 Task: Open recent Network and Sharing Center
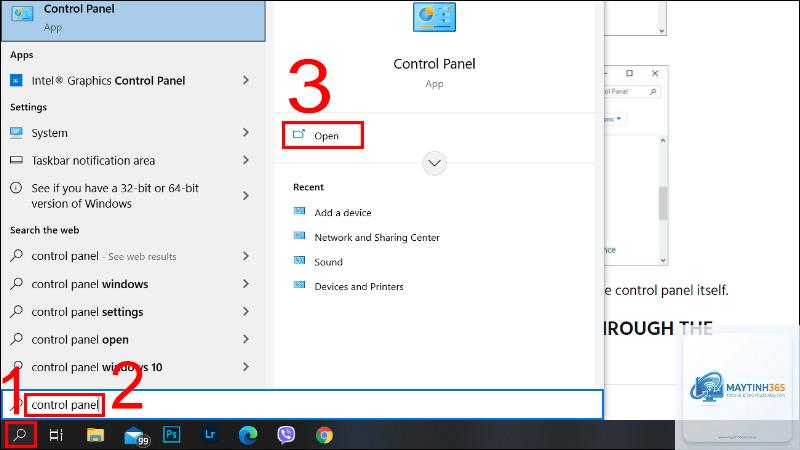point(366,237)
